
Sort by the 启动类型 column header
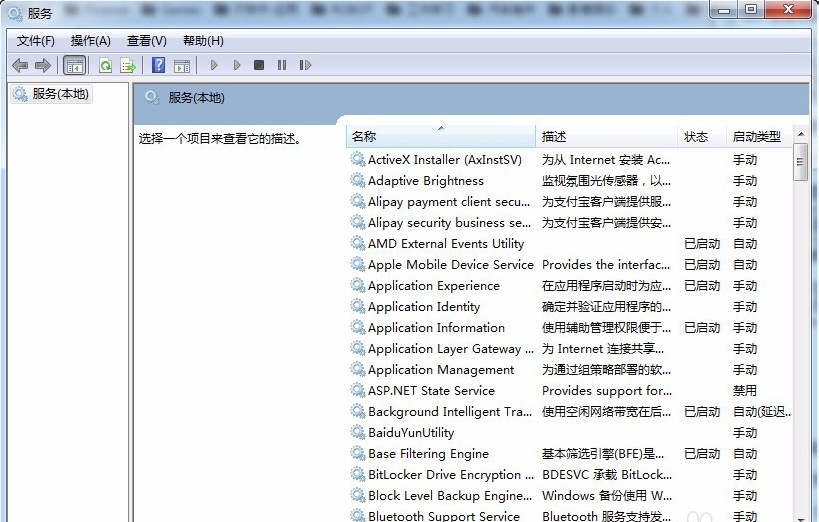click(x=759, y=137)
